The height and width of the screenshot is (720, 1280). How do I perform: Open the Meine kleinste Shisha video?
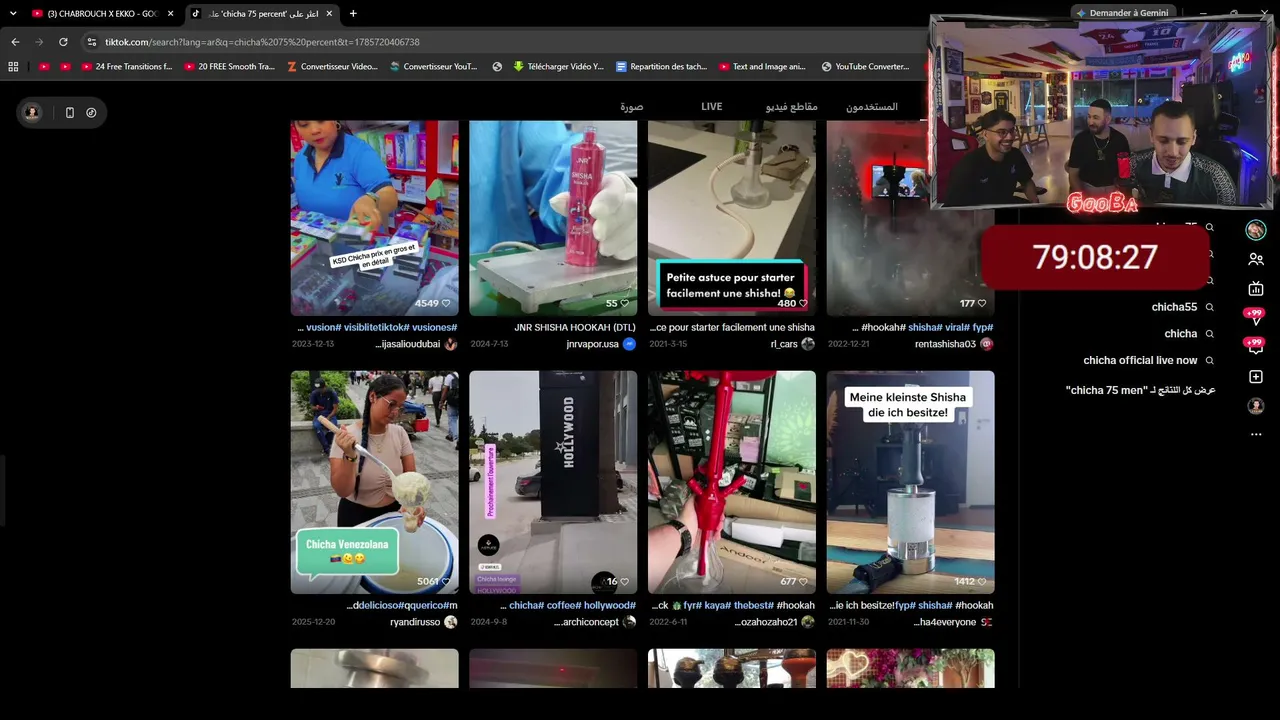(x=911, y=482)
